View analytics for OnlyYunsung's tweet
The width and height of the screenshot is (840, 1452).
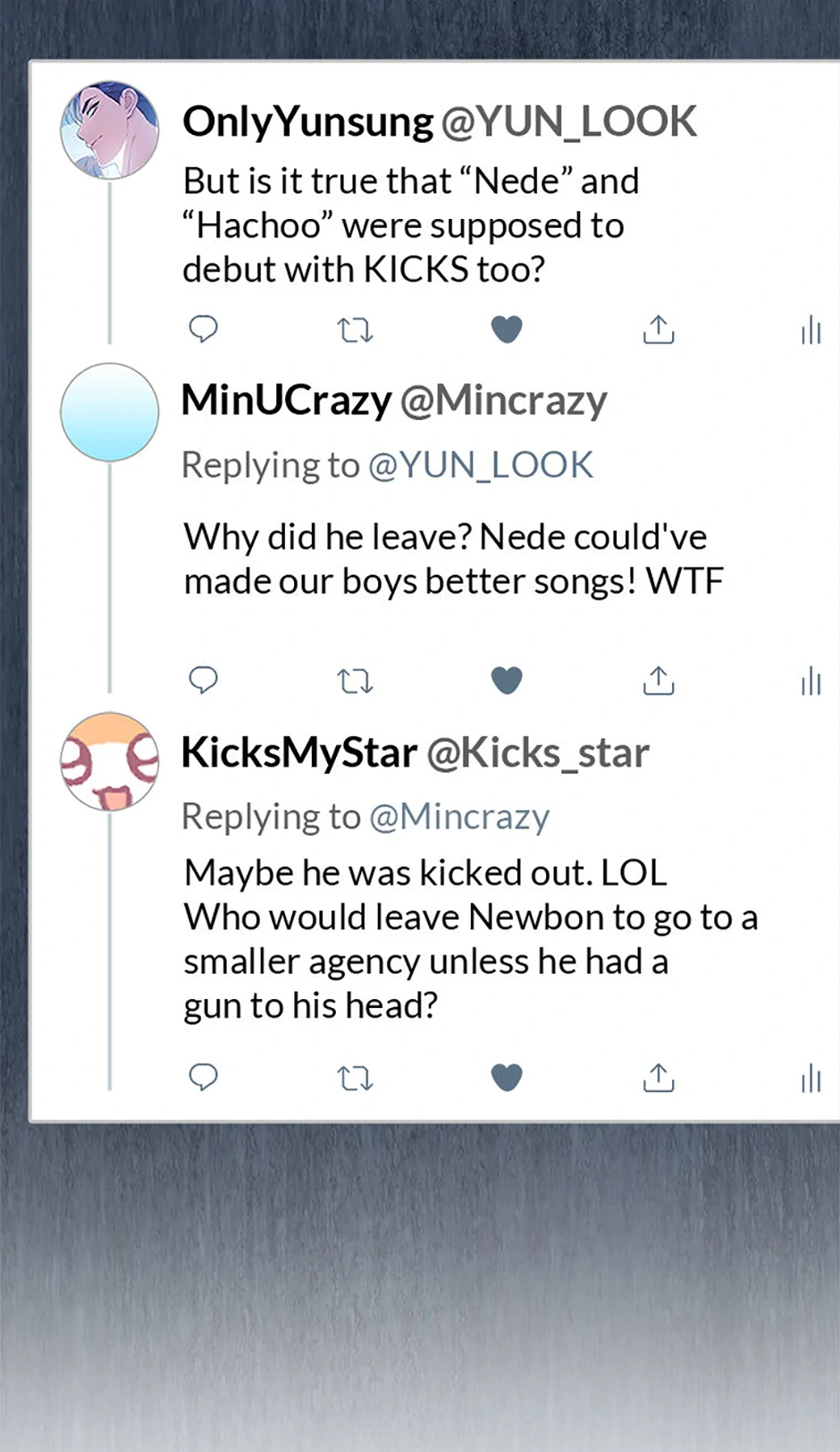tap(811, 330)
